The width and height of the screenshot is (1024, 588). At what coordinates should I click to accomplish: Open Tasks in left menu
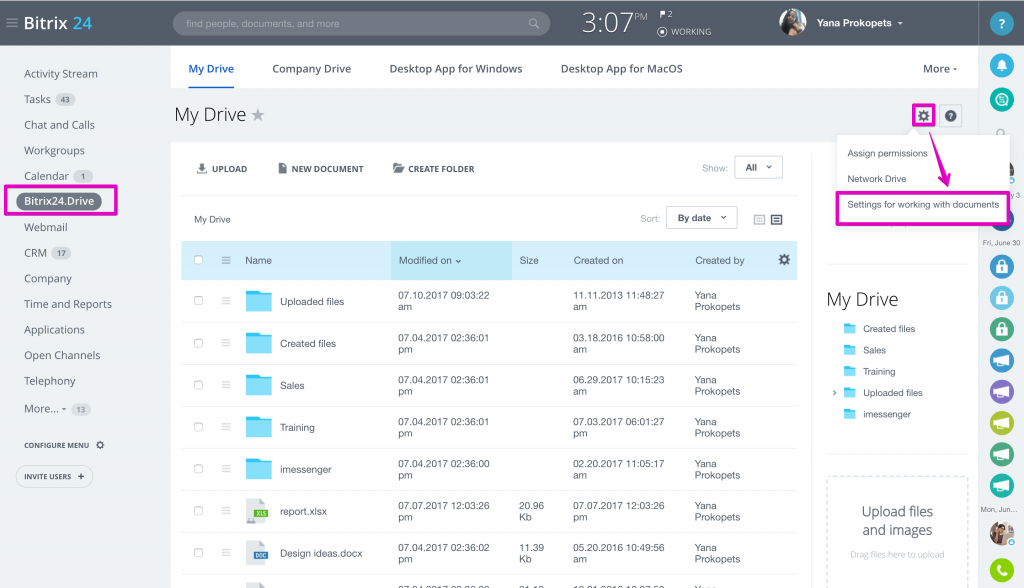37,99
